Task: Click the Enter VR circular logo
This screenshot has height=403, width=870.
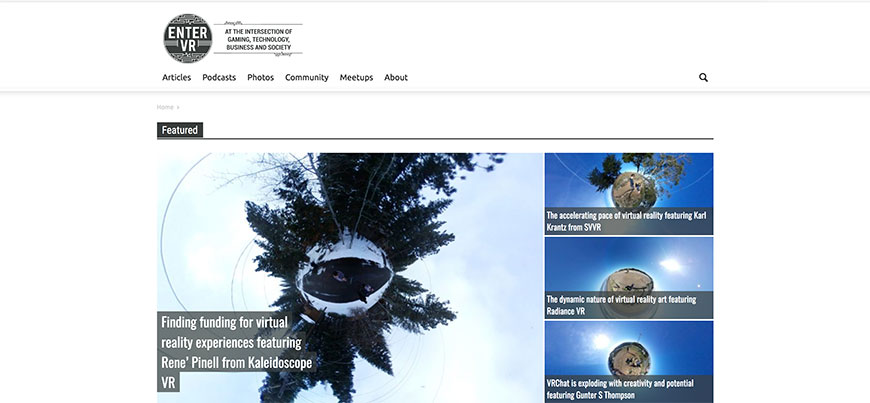Action: 187,39
